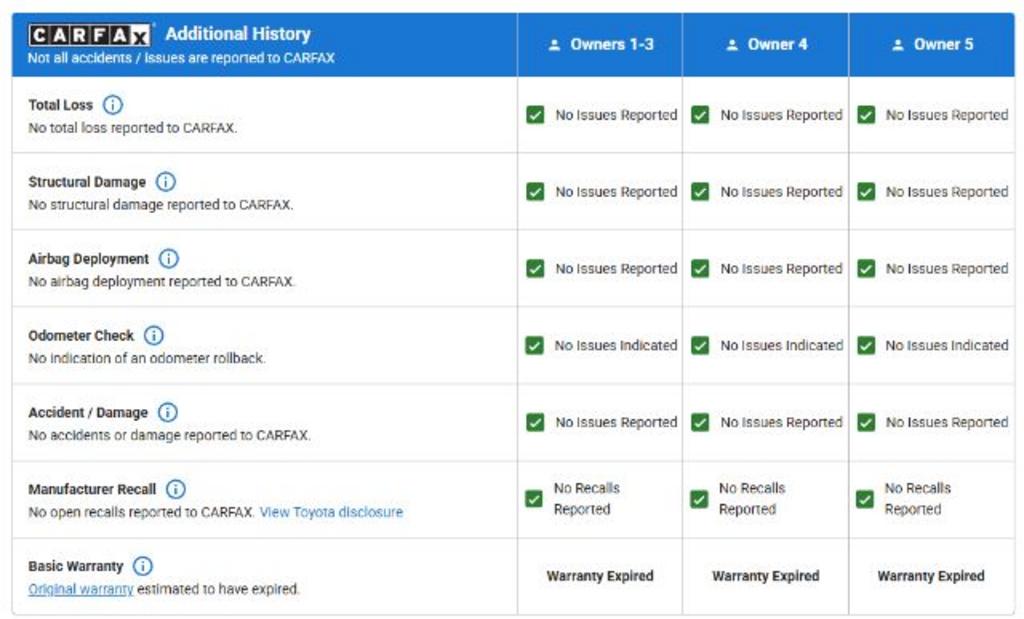Select the Accident / Damage row title
The height and width of the screenshot is (619, 1024).
tap(88, 413)
